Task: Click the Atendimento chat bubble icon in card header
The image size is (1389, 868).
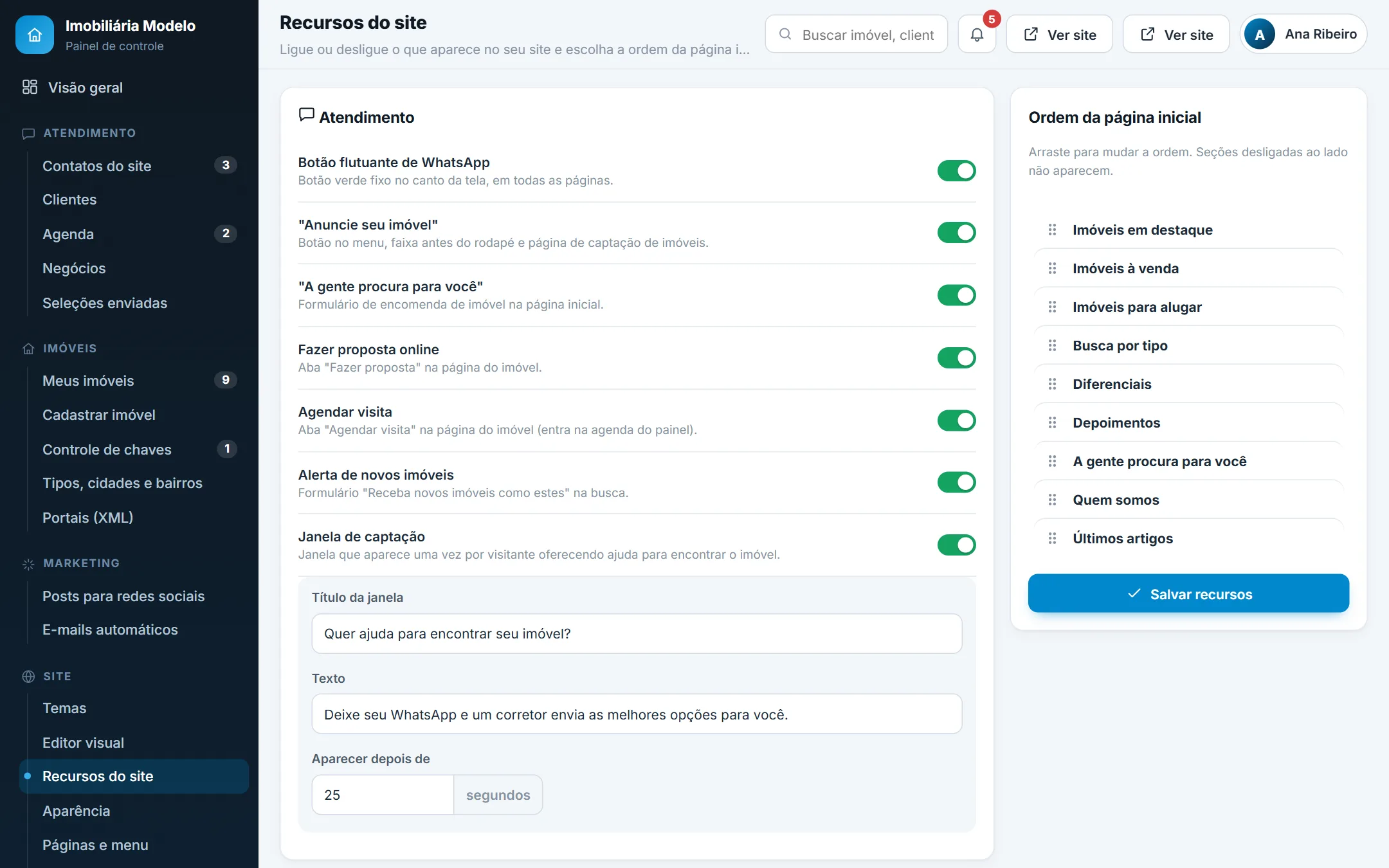Action: (x=307, y=115)
